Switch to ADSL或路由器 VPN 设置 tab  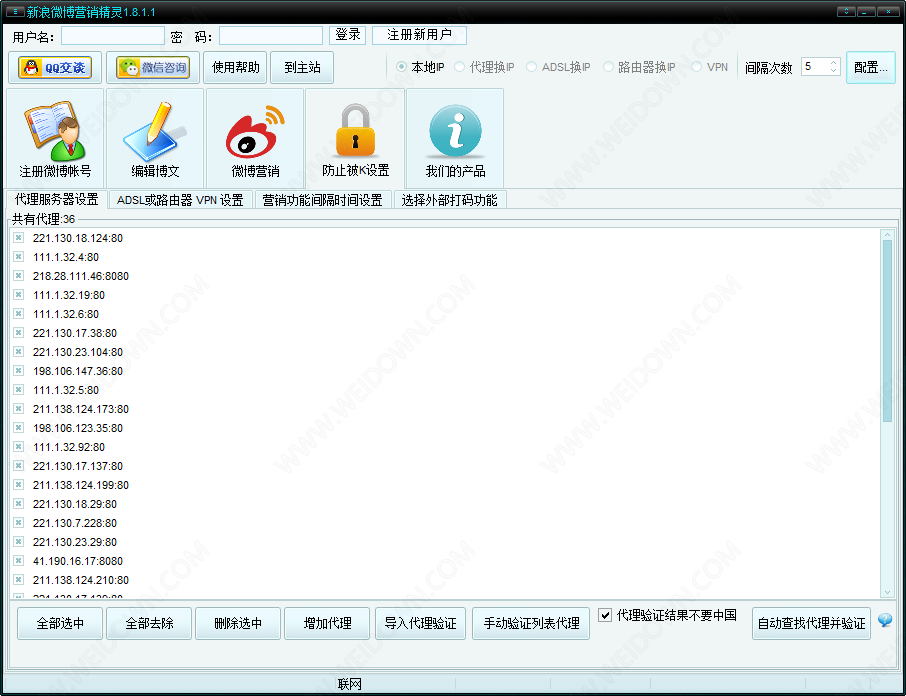tap(180, 200)
